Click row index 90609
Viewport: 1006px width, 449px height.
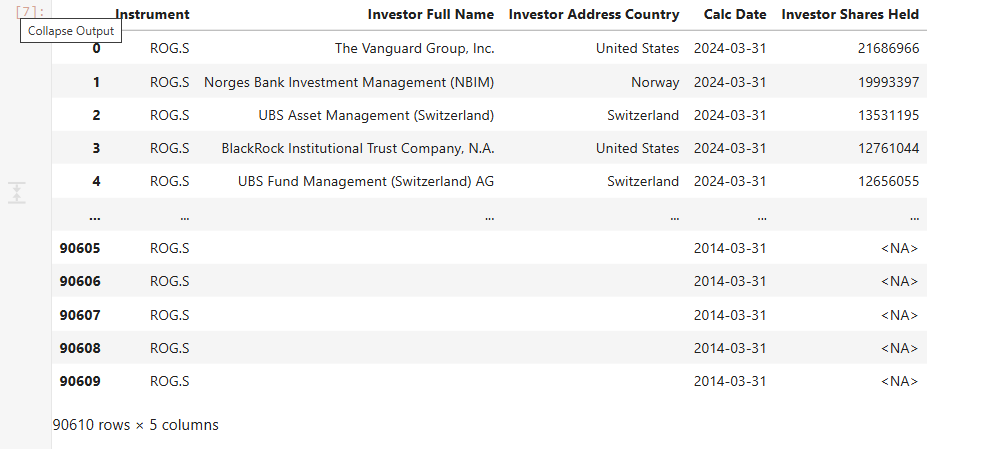coord(80,381)
